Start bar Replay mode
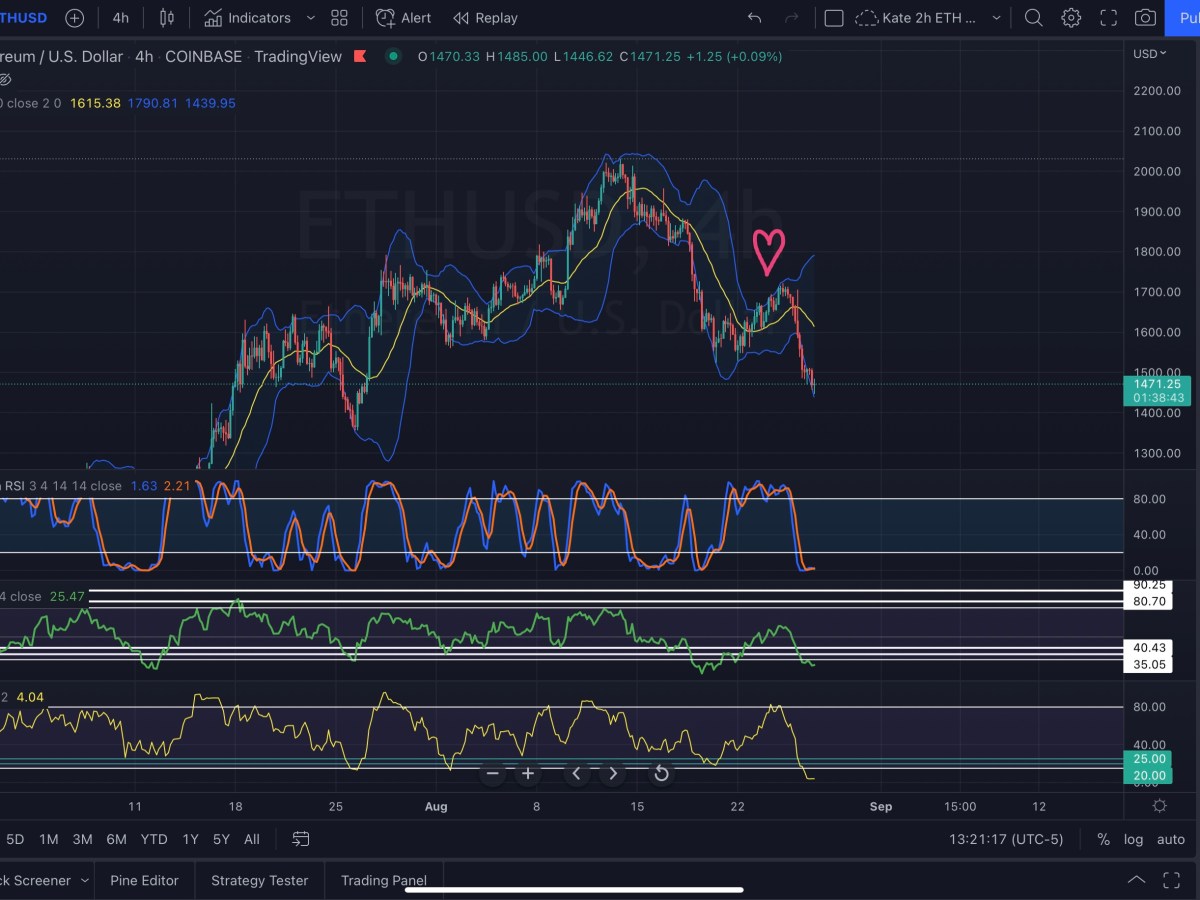This screenshot has width=1200, height=900. coord(485,17)
